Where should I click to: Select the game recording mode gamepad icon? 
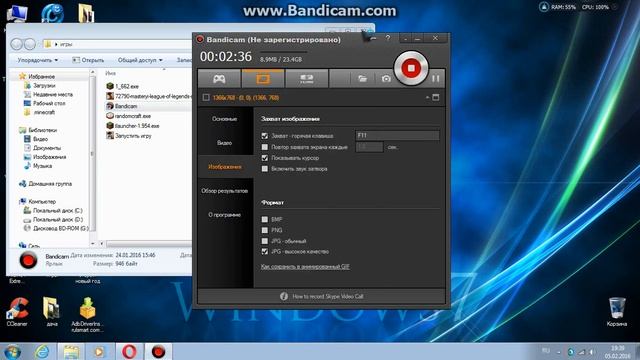219,79
